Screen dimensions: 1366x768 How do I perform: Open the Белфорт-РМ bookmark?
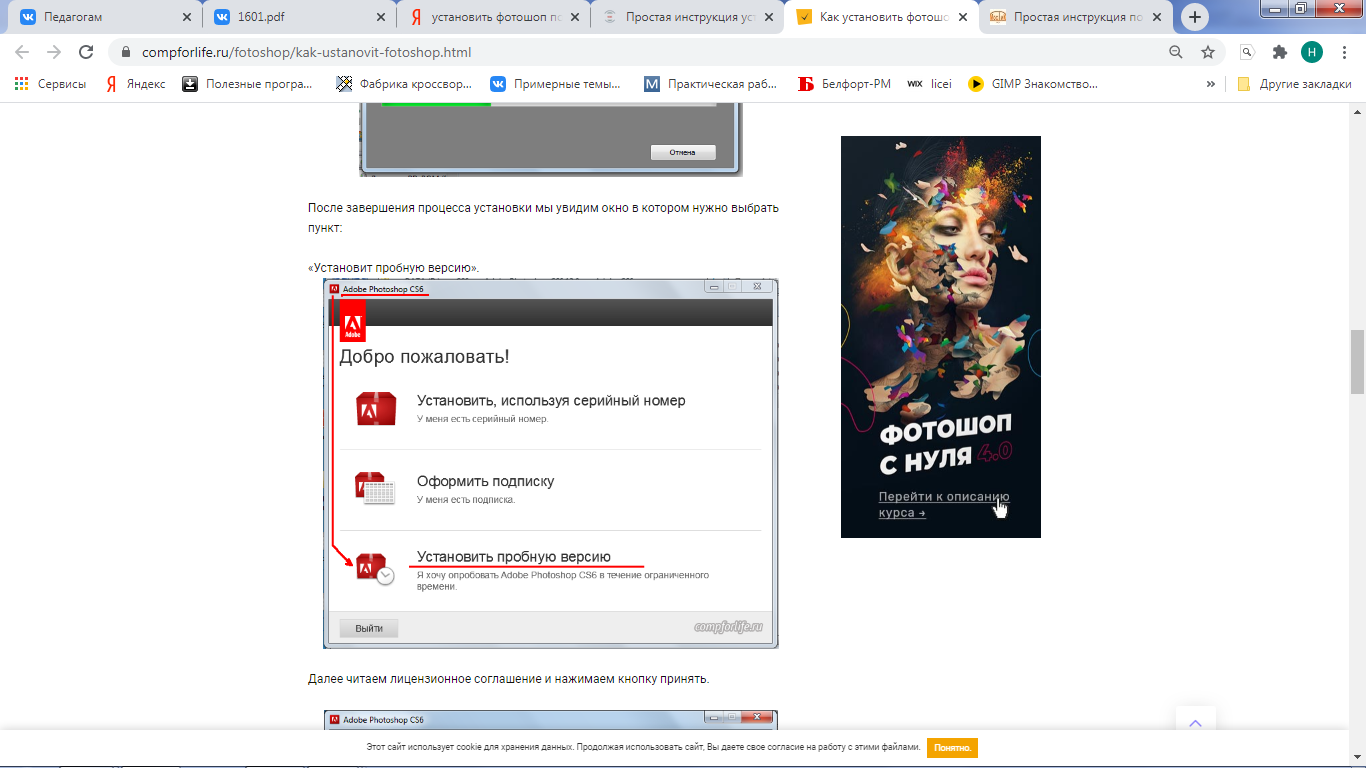tap(845, 84)
